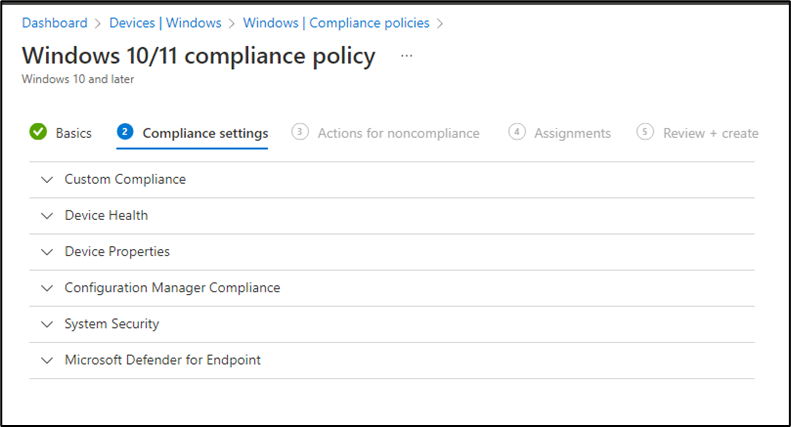The image size is (791, 427).
Task: Click the green checkmark Basics step icon
Action: tap(38, 132)
